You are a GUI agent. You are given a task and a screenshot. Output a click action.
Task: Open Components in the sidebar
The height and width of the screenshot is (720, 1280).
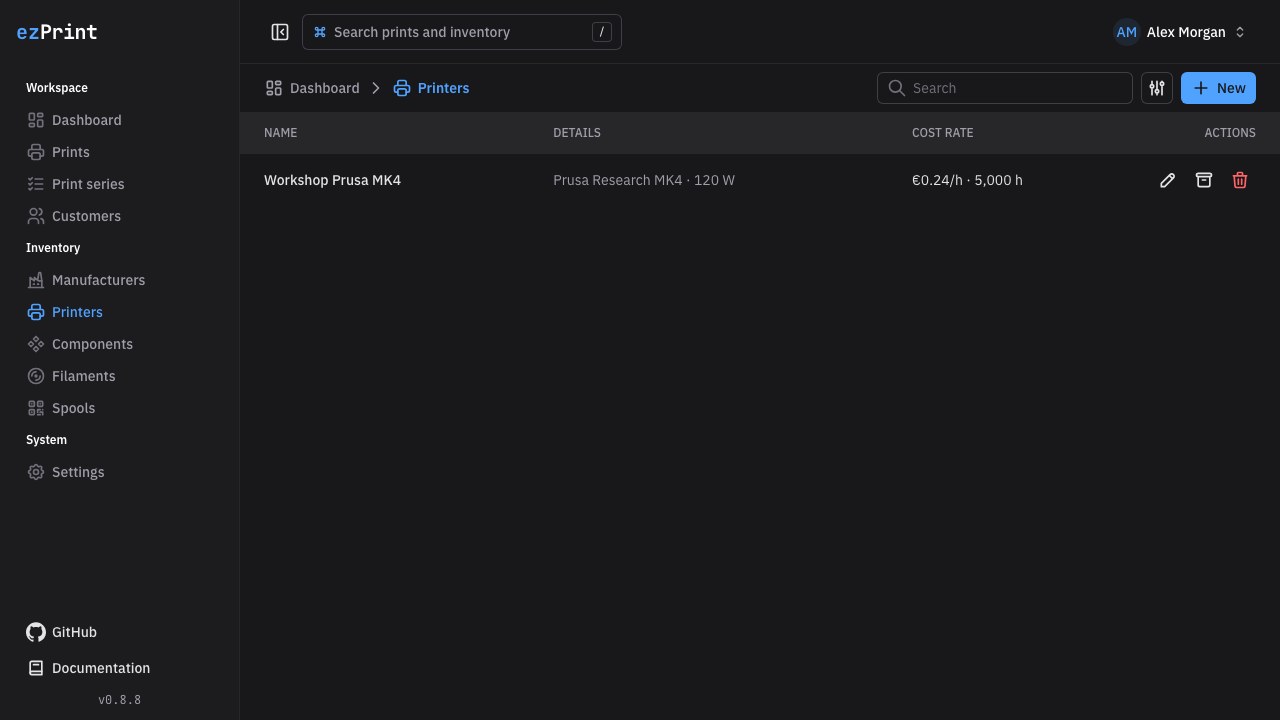point(120,344)
